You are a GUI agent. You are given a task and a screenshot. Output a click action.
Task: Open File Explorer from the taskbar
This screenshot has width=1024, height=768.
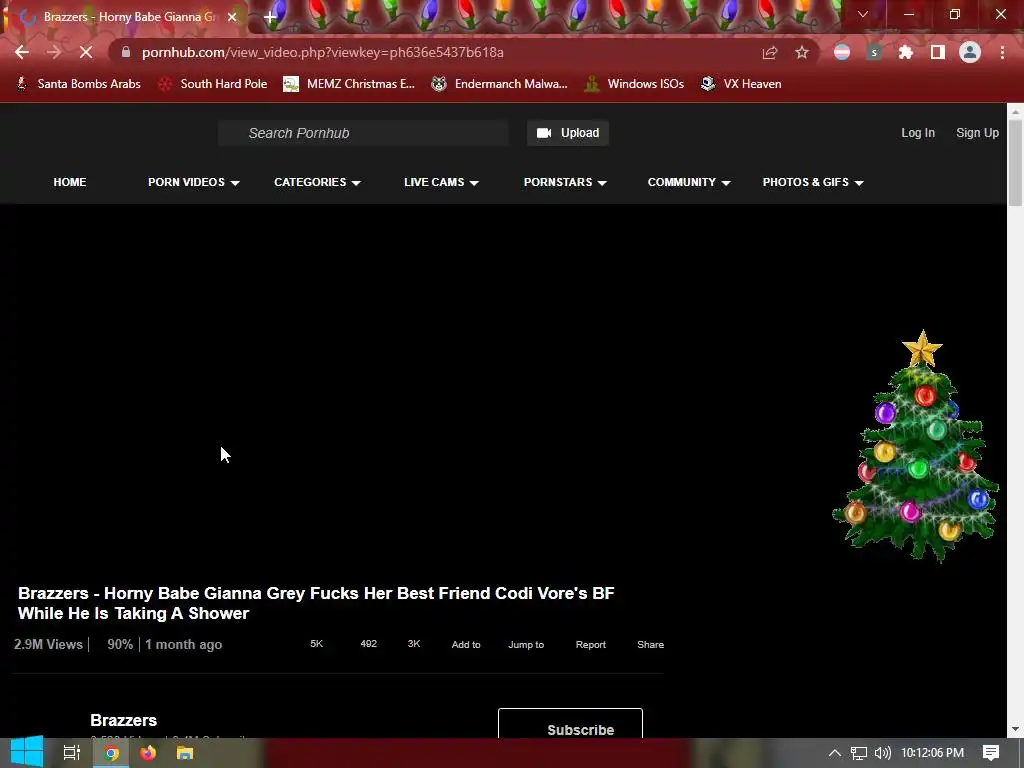(185, 753)
